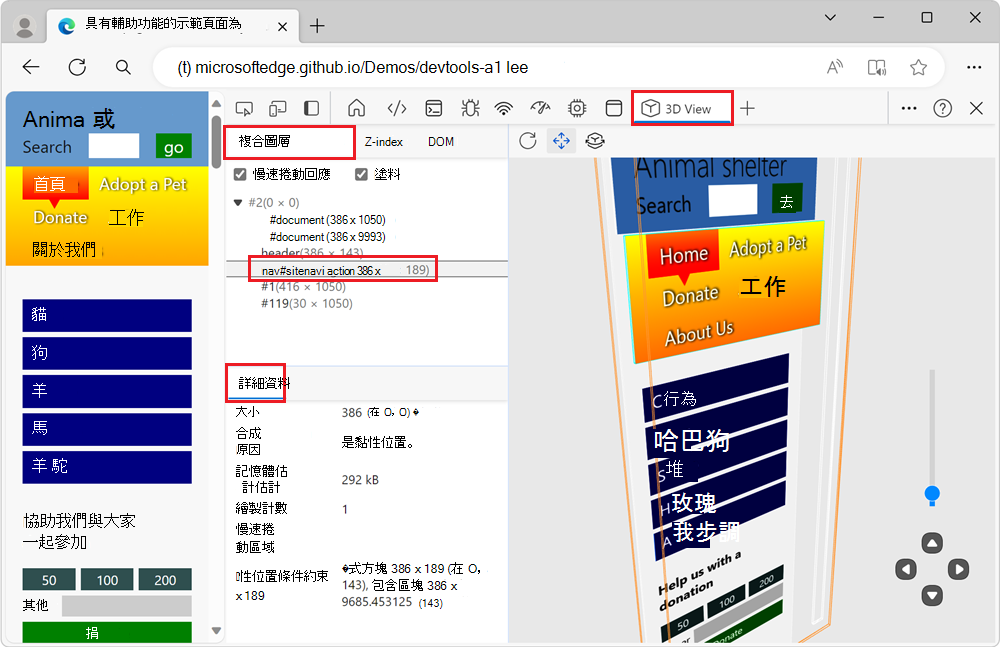Reset the 3D camera with layers icon
The height and width of the screenshot is (647, 1000).
click(594, 141)
